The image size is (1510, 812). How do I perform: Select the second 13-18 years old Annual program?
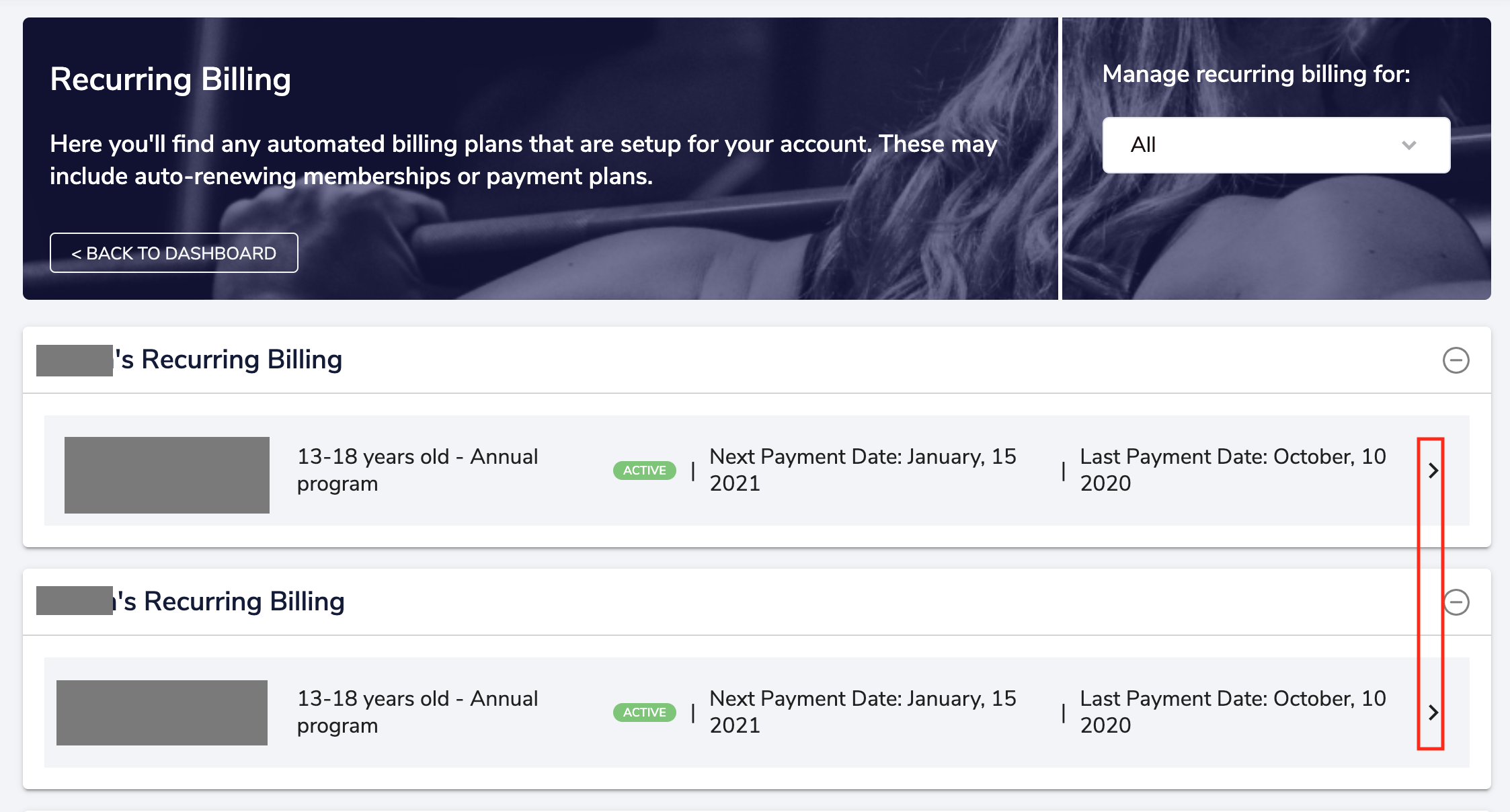417,712
